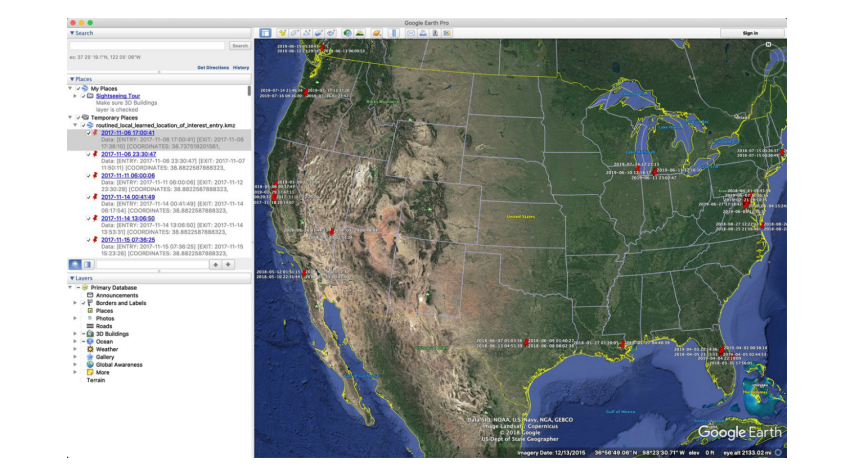
Task: Click the Places search magnifier button
Action: [x=75, y=265]
